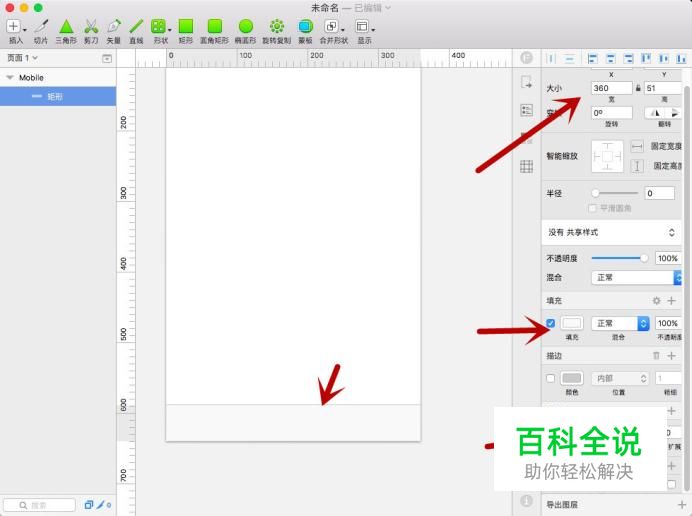Click the 智能缩放 resizing constraints box
This screenshot has width=692, height=516.
pyautogui.click(x=607, y=156)
